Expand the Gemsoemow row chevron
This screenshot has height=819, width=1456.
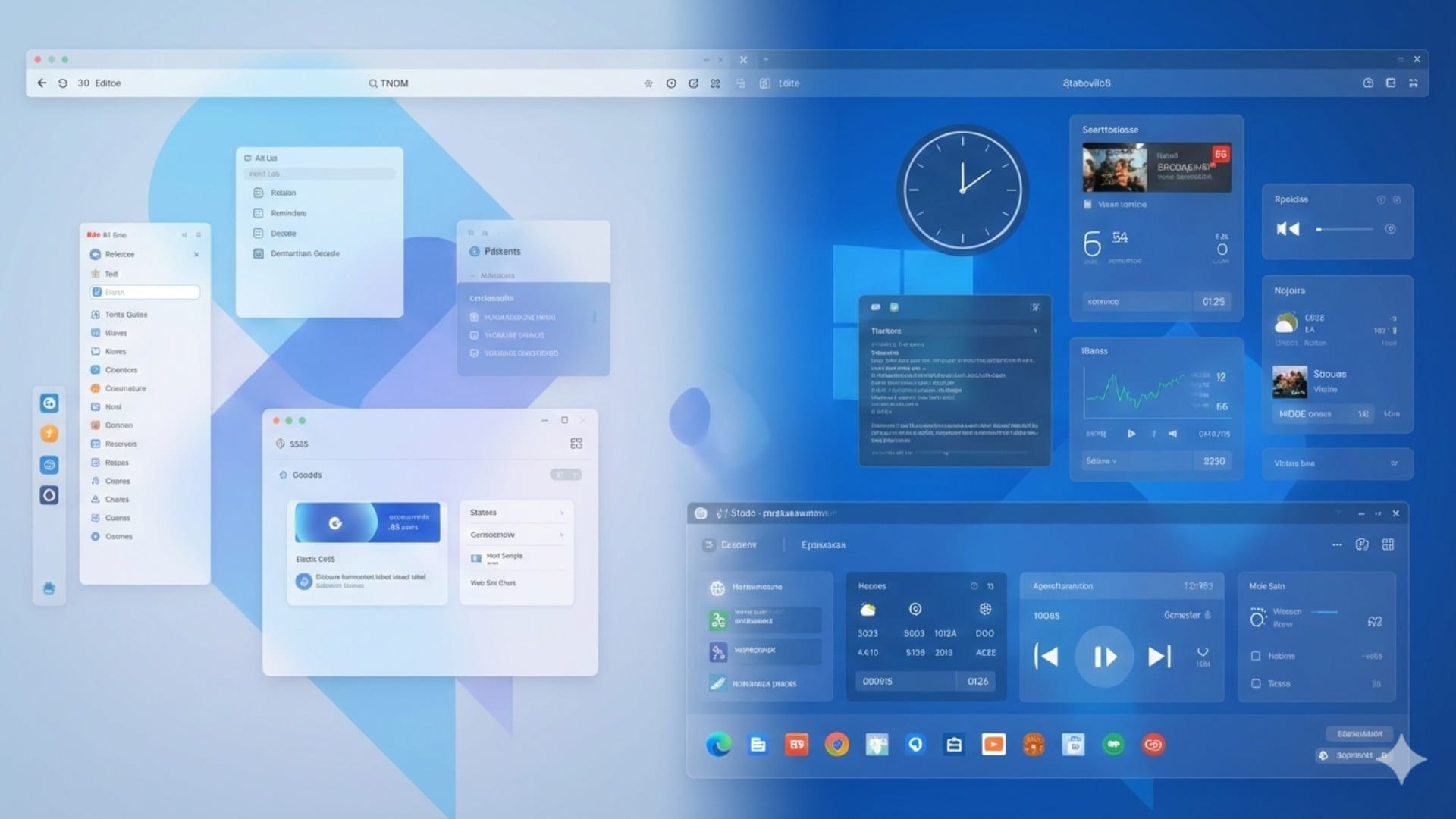pyautogui.click(x=562, y=535)
